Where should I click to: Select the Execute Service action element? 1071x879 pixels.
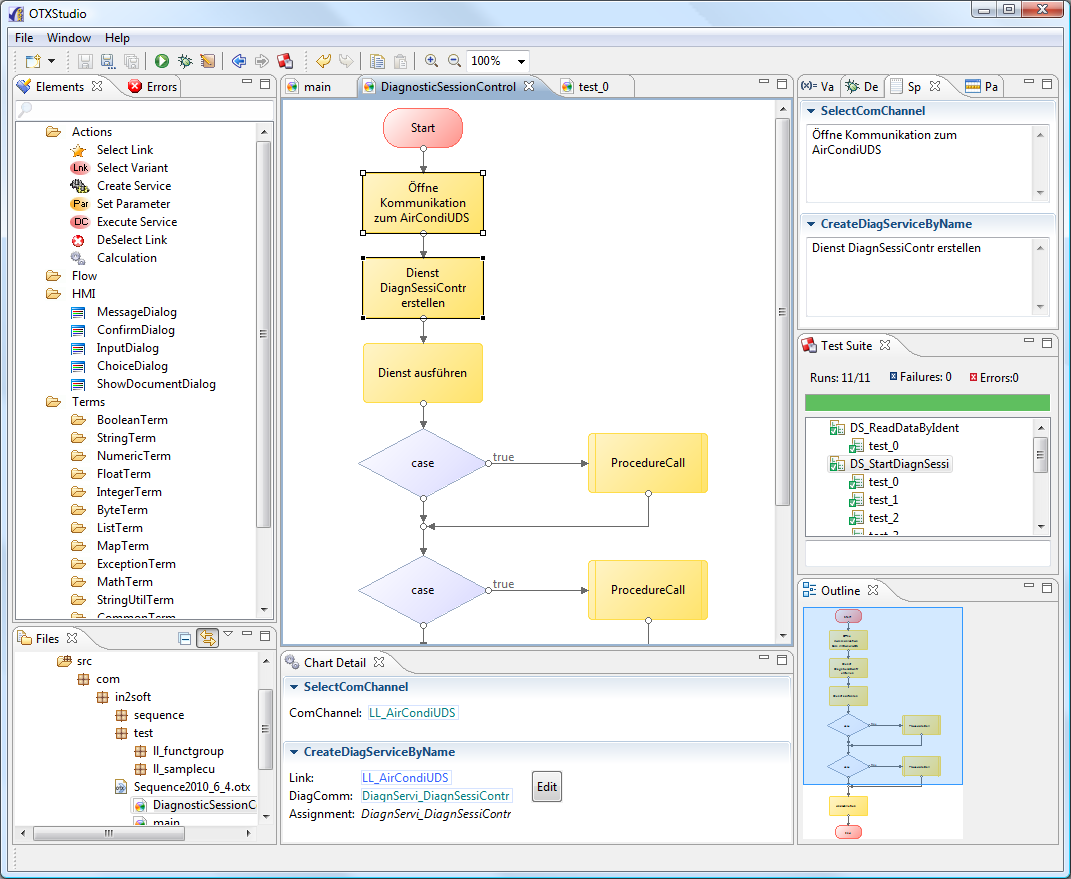click(x=136, y=222)
